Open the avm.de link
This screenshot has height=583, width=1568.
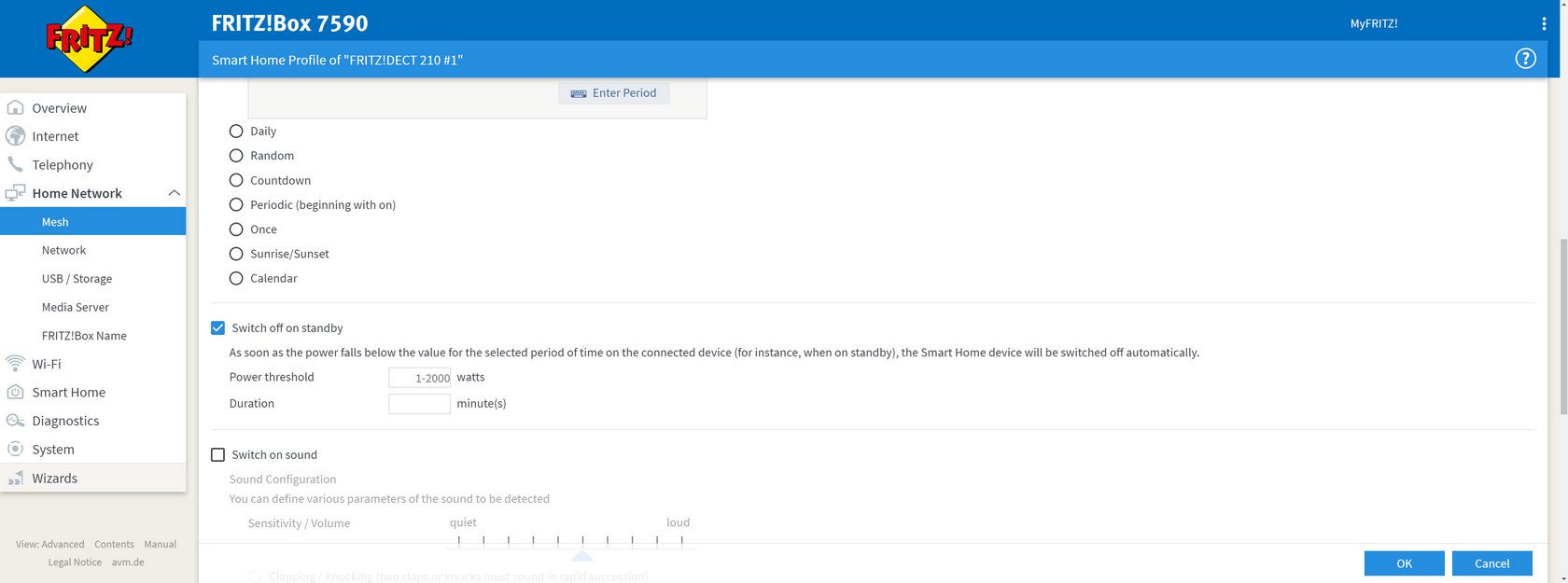click(128, 562)
